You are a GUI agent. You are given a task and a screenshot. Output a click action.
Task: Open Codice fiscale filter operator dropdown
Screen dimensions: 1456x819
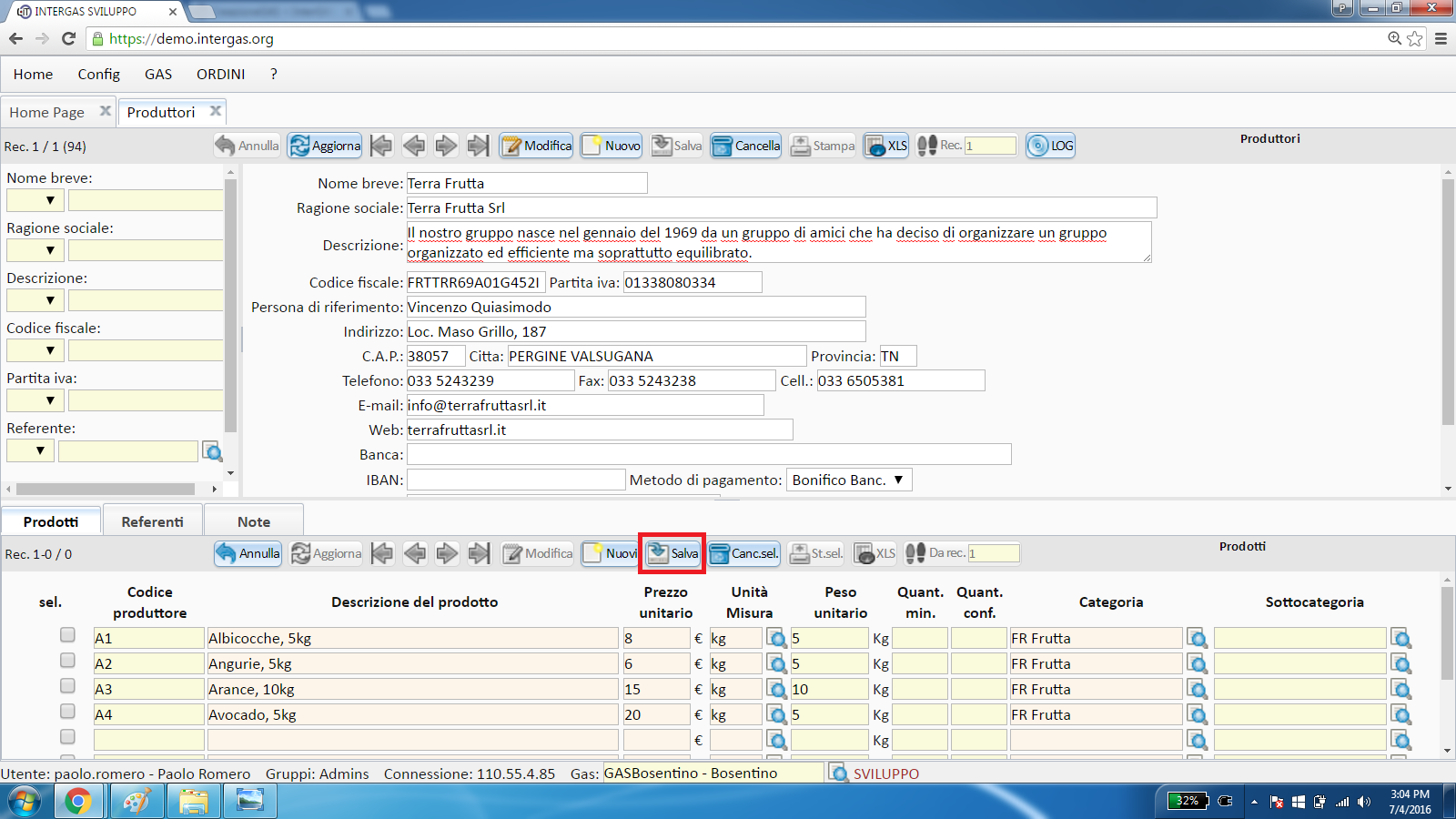[36, 350]
